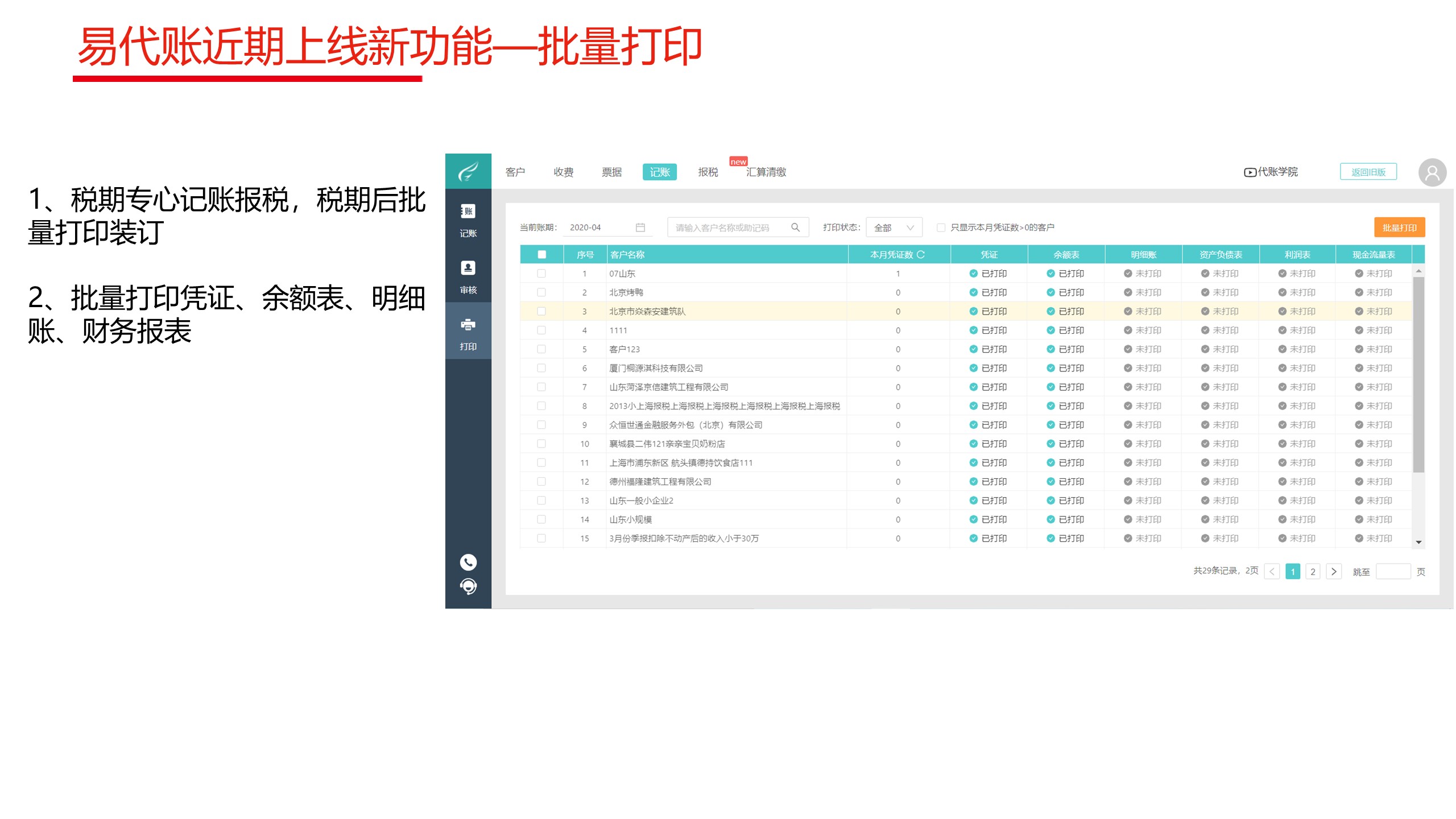
Task: Check the row for 德州福隆建筑工程有限公司
Action: pos(541,482)
